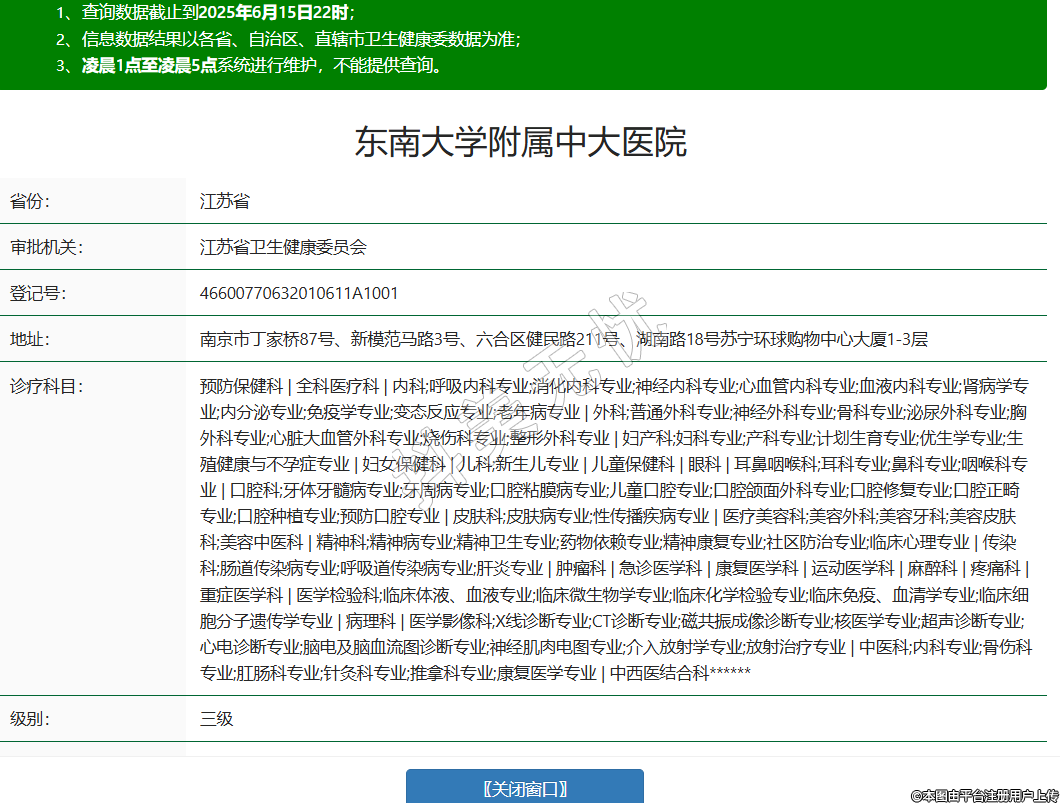This screenshot has width=1060, height=803.
Task: Click the address text starting 南京市丁家桥87号
Action: click(x=563, y=339)
